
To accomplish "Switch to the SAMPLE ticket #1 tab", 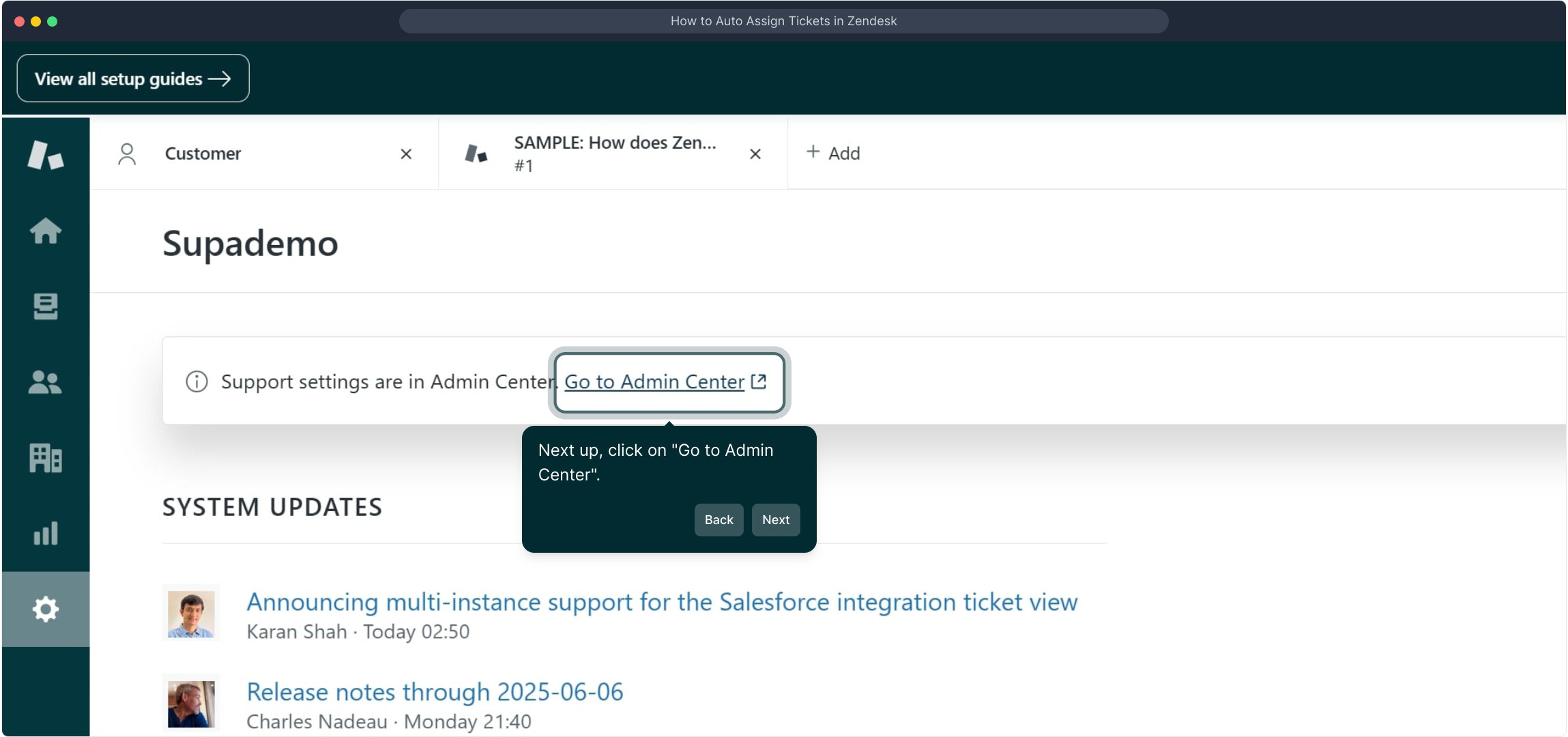I will (x=614, y=154).
